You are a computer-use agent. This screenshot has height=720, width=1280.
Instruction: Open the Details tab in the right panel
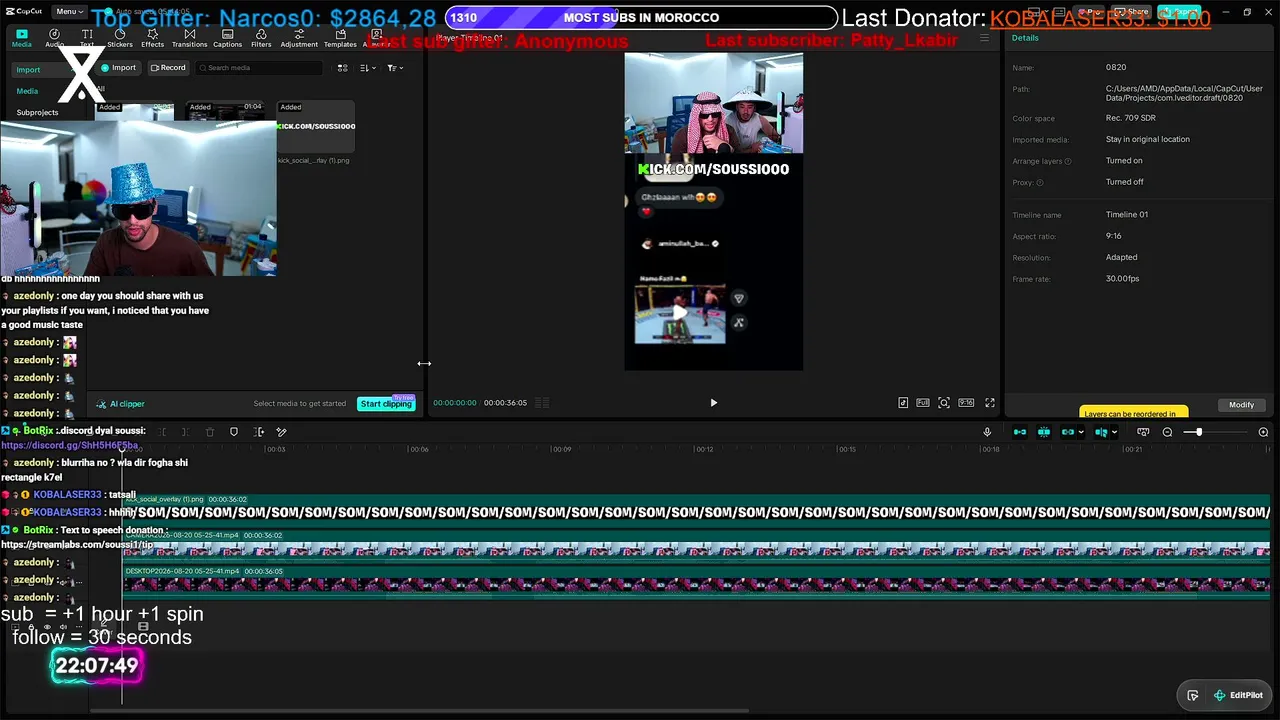tap(1025, 38)
